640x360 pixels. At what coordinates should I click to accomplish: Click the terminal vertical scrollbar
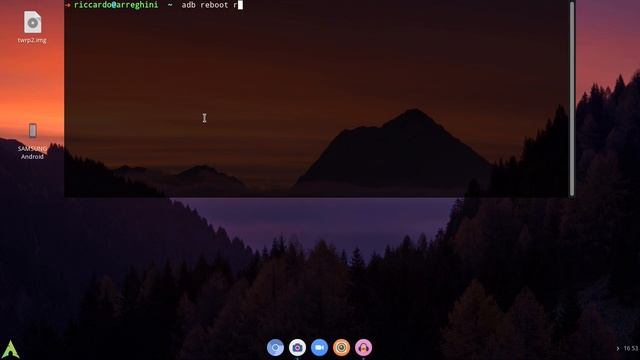572,98
